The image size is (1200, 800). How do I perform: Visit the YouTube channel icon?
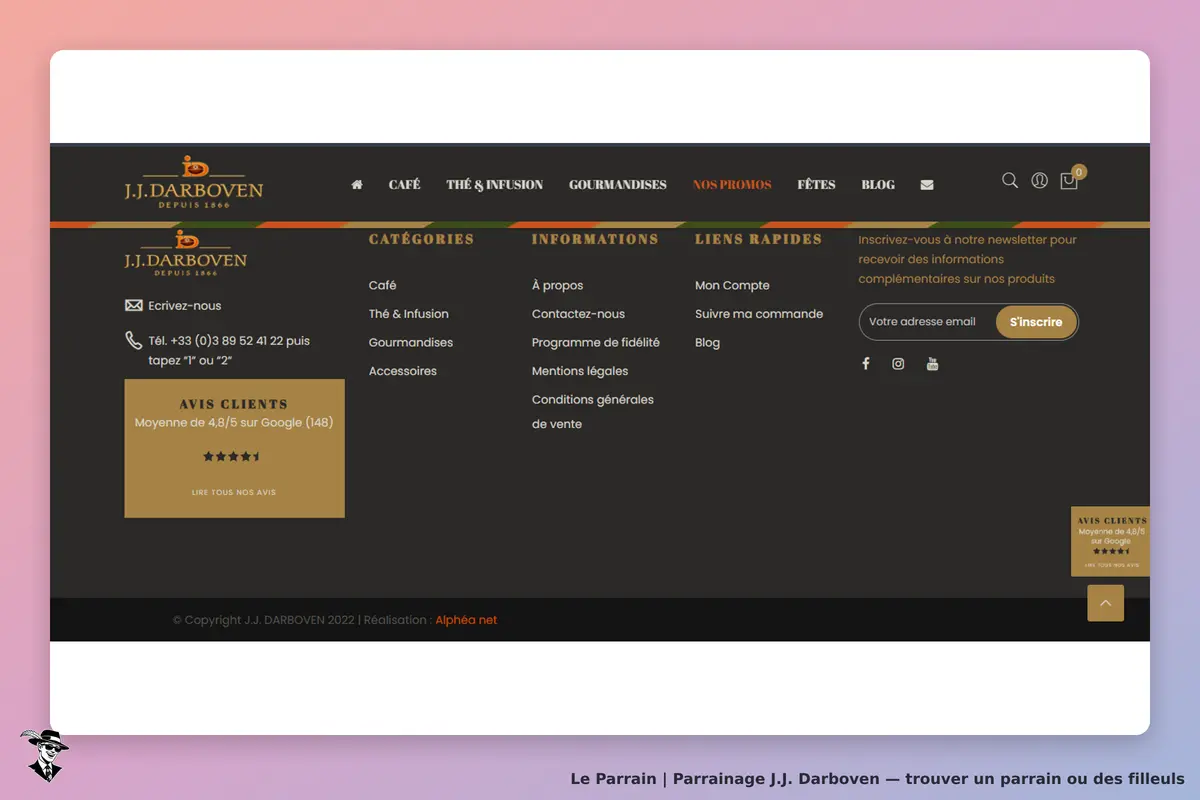coord(932,363)
